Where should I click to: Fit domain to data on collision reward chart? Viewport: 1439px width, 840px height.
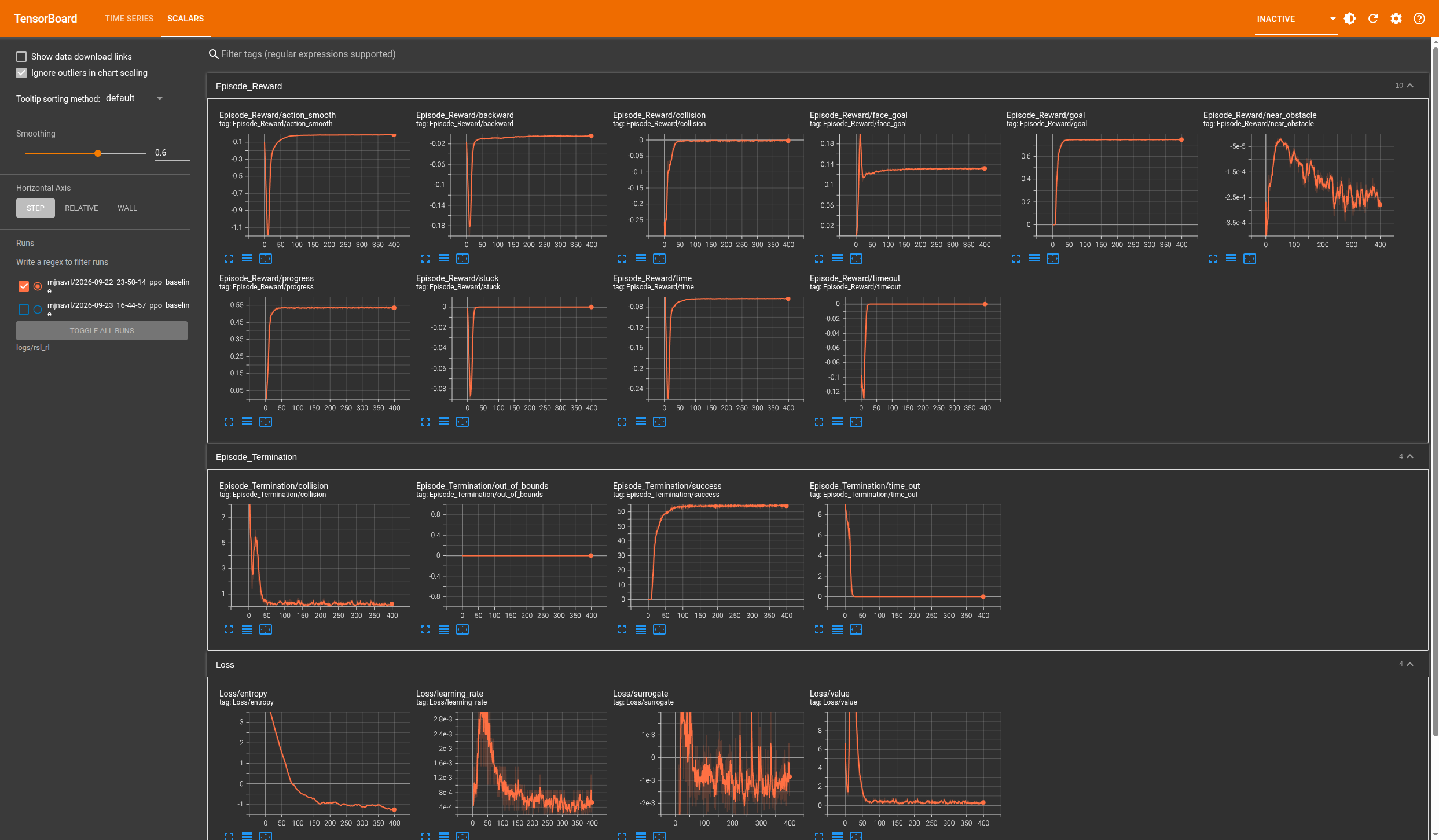point(659,259)
